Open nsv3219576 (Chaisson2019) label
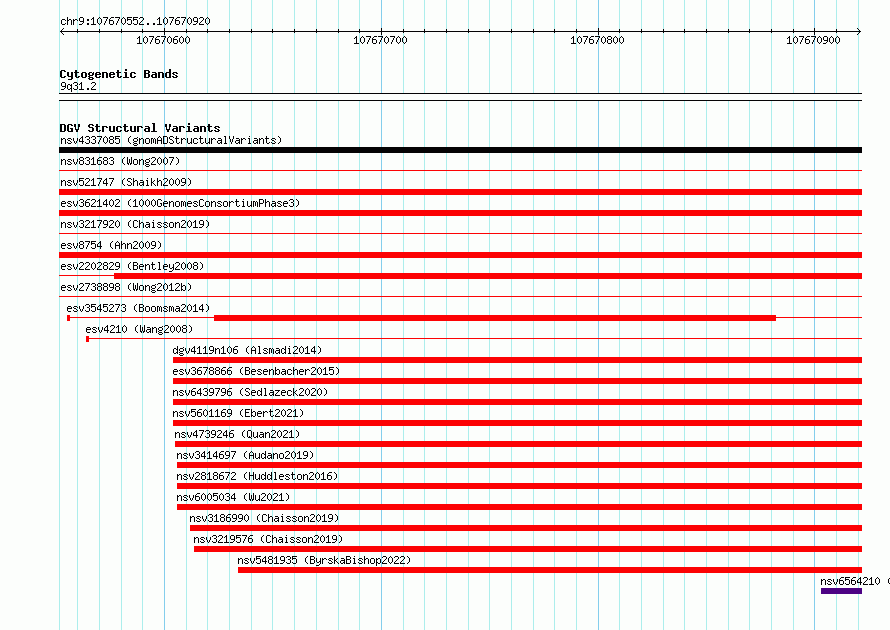Image resolution: width=890 pixels, height=630 pixels. 268,539
